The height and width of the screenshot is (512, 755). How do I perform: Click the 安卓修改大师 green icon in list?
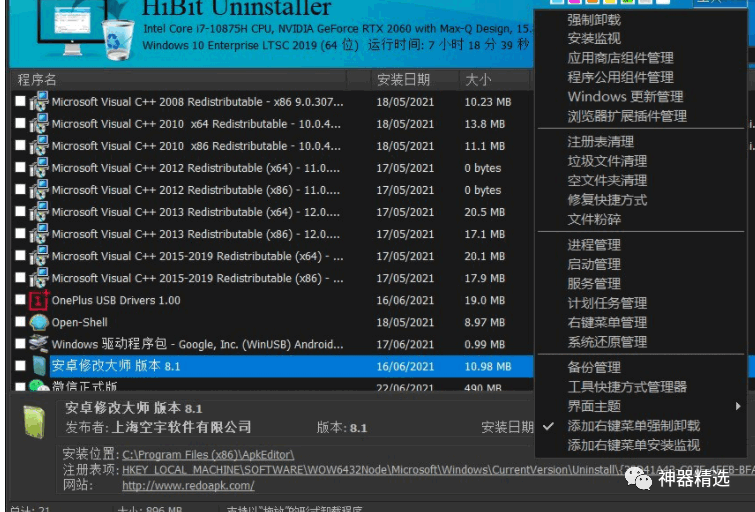[39, 366]
